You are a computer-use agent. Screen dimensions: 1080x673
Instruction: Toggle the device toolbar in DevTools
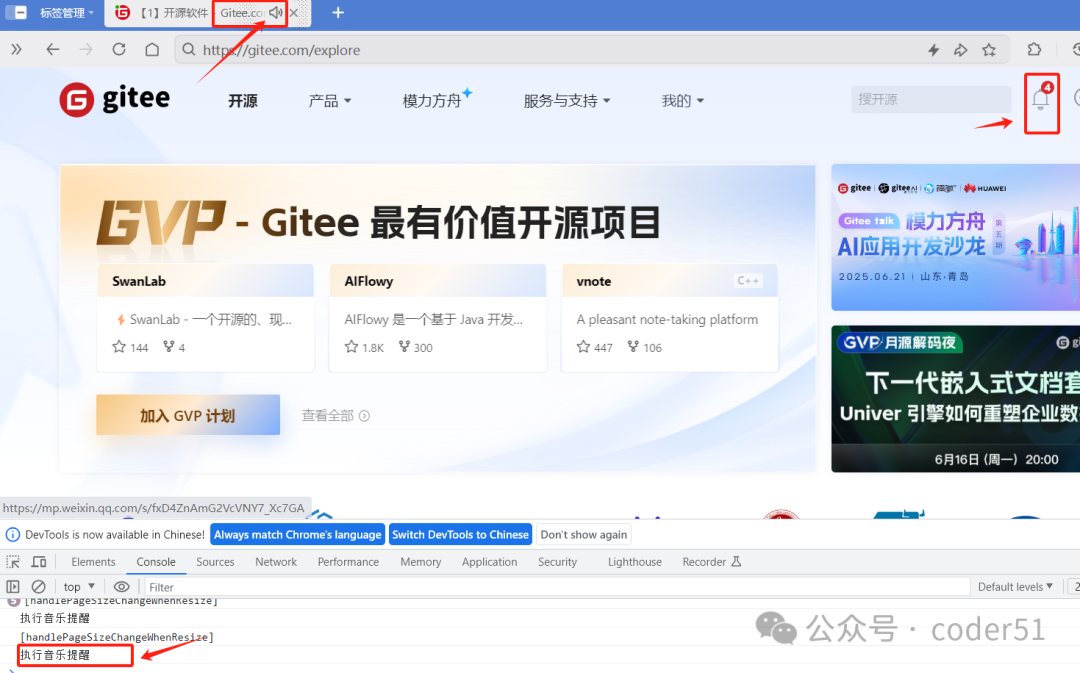[x=39, y=561]
